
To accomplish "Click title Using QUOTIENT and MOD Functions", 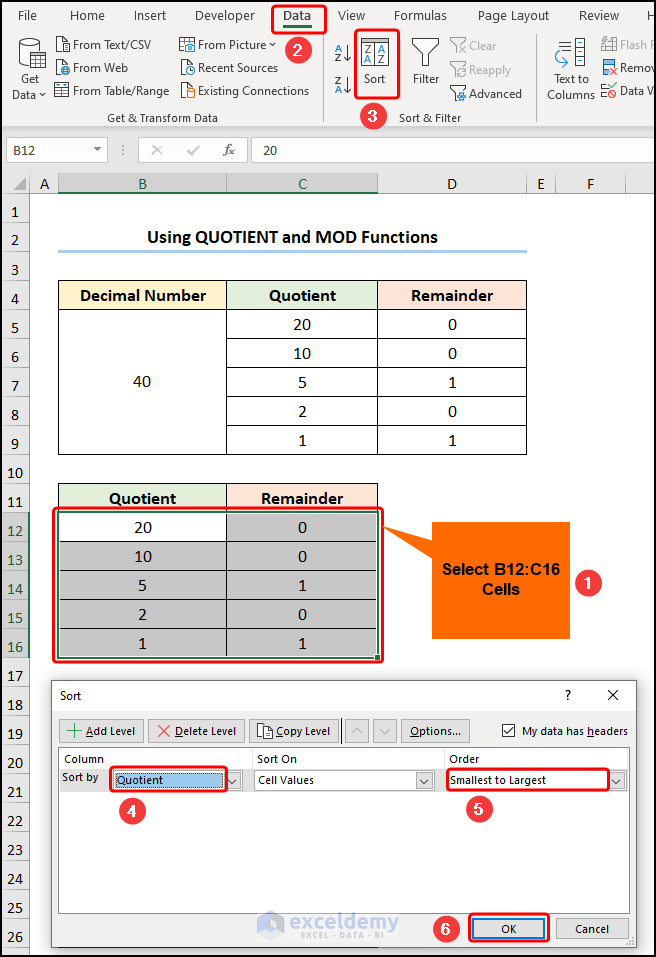I will pos(292,237).
